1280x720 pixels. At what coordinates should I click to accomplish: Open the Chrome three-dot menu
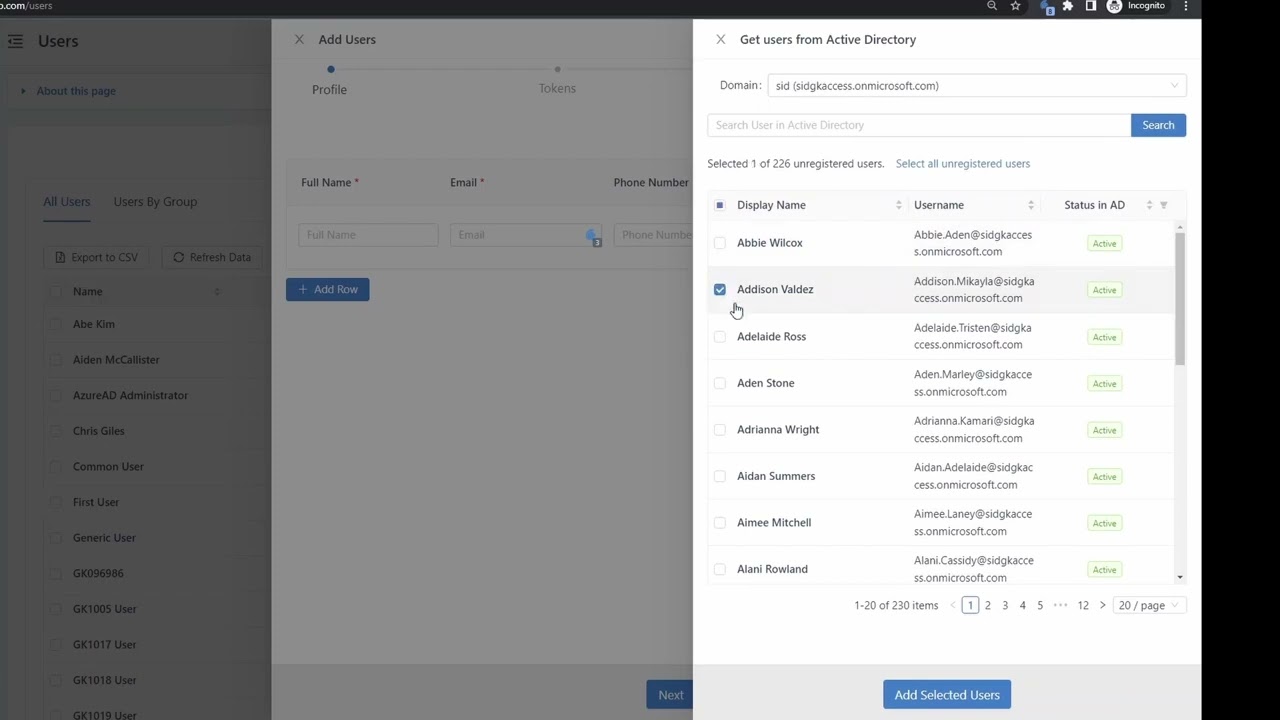[1186, 6]
